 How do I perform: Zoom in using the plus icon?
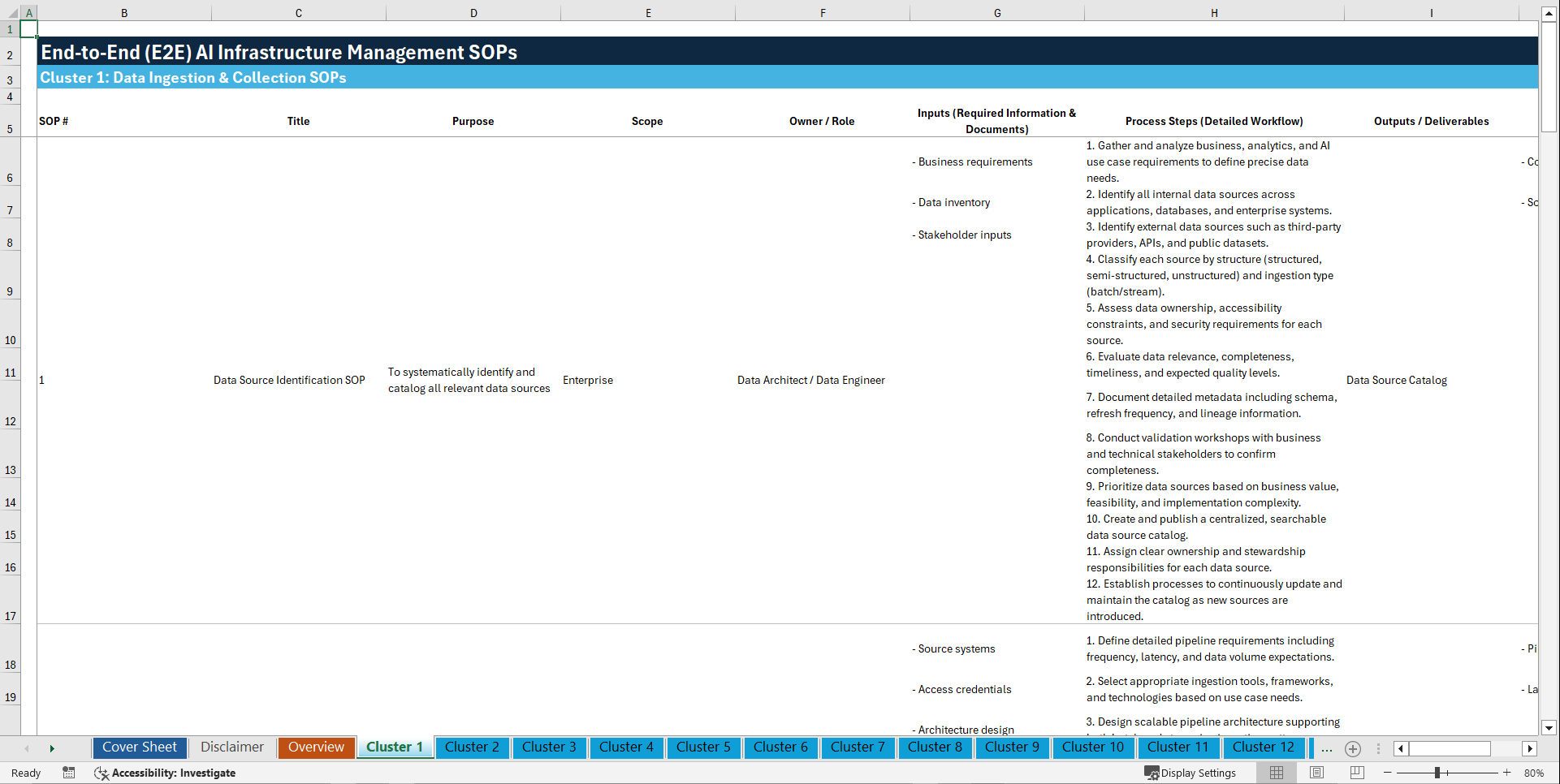1508,773
